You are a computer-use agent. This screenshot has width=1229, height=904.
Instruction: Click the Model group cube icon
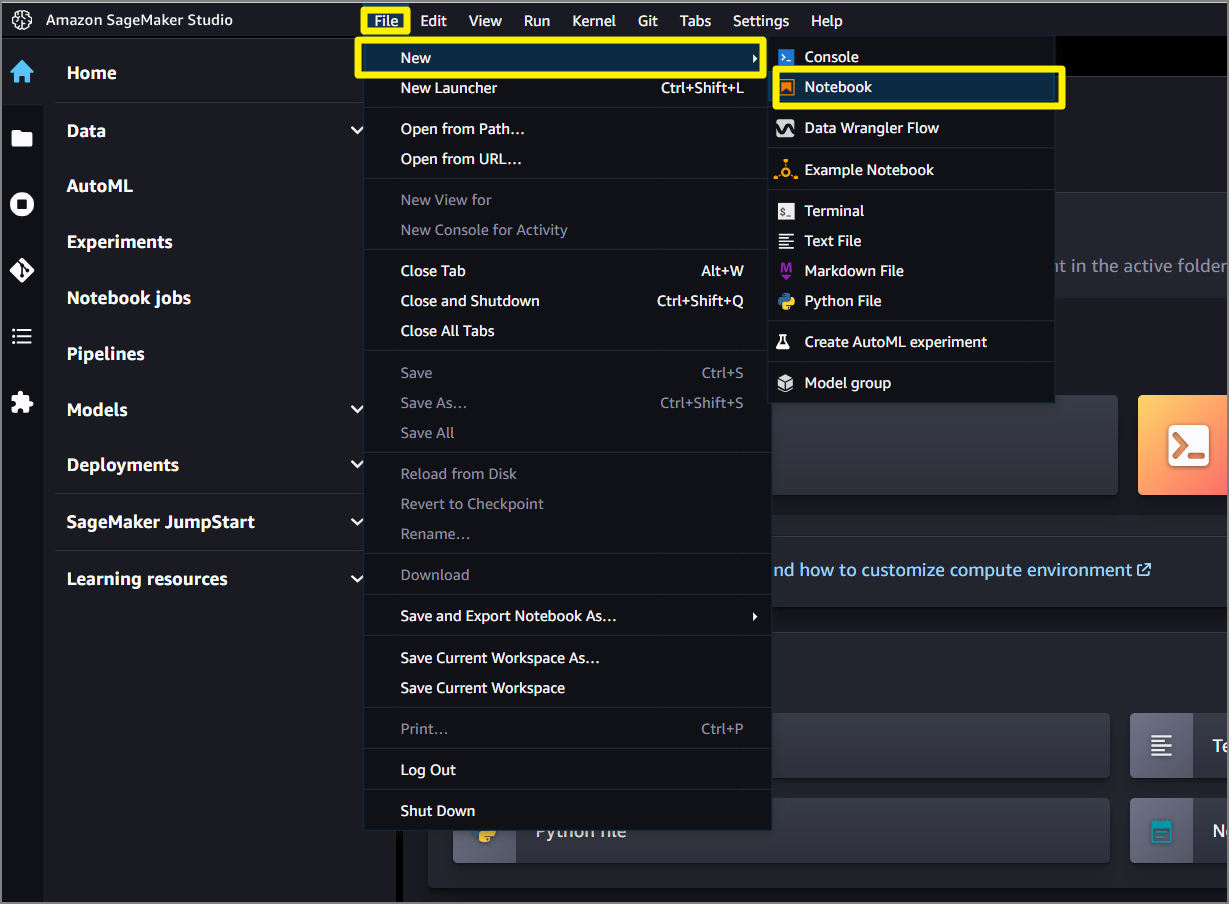[x=786, y=383]
